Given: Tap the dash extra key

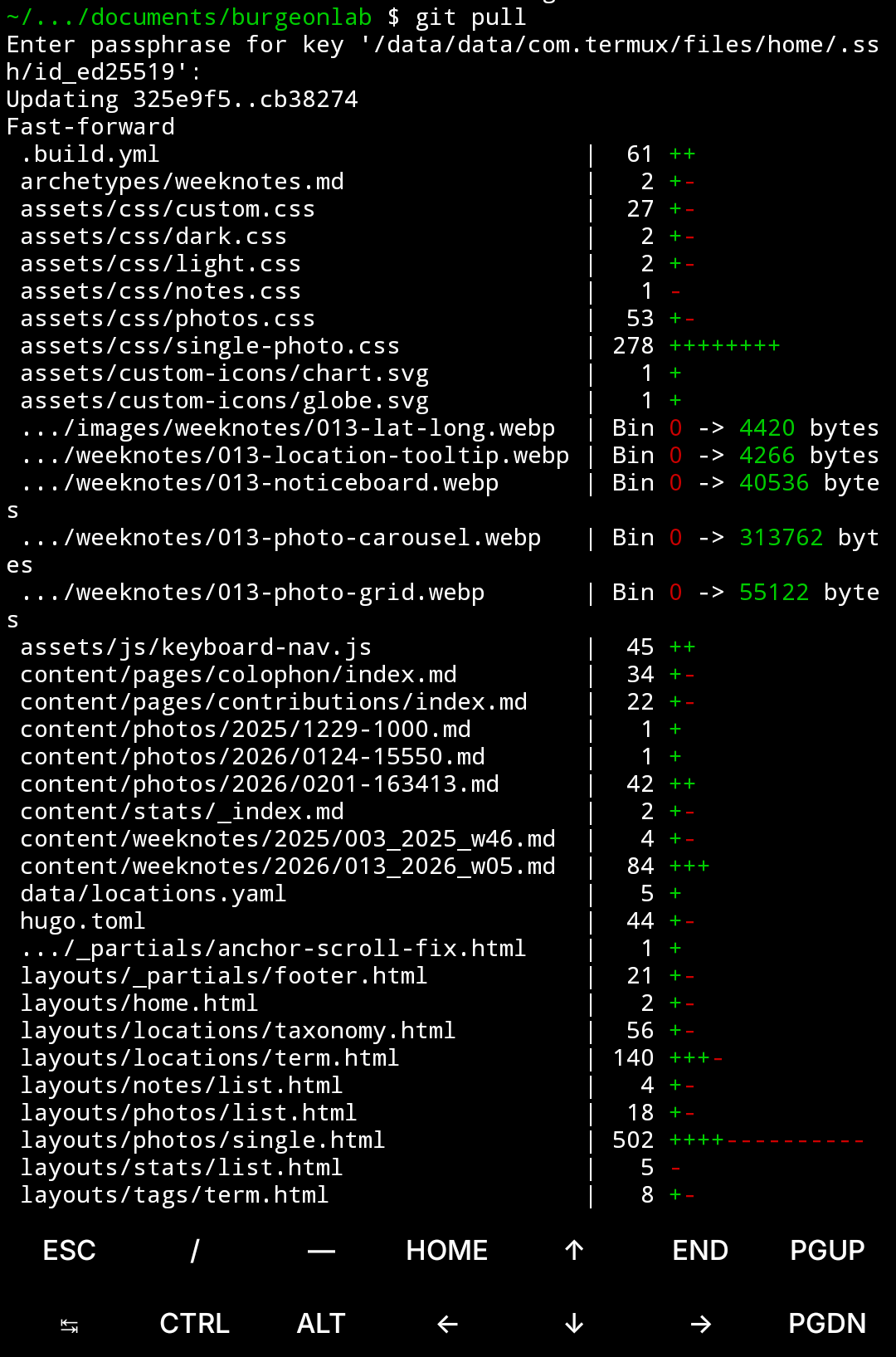Looking at the screenshot, I should pyautogui.click(x=321, y=1250).
